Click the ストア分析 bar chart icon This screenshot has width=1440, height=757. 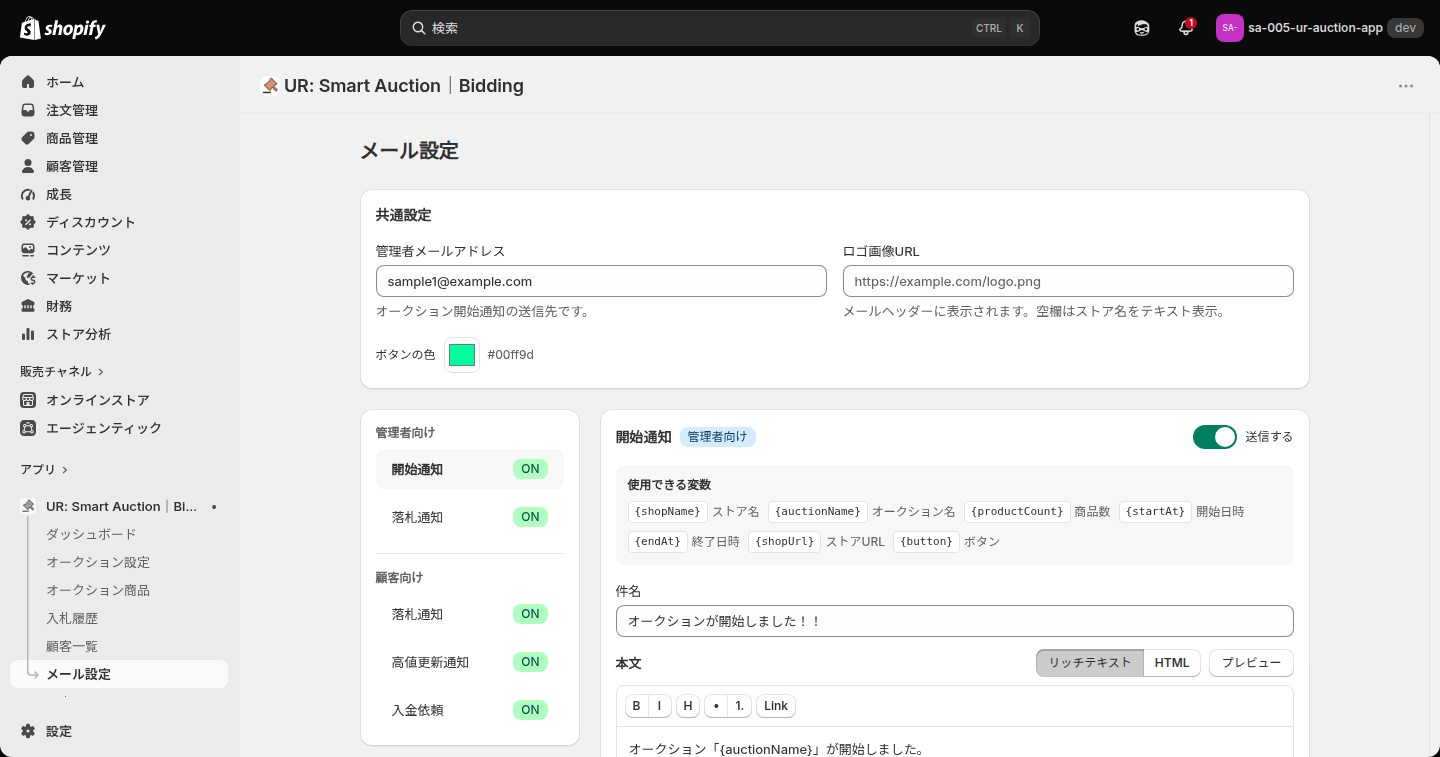[x=28, y=334]
